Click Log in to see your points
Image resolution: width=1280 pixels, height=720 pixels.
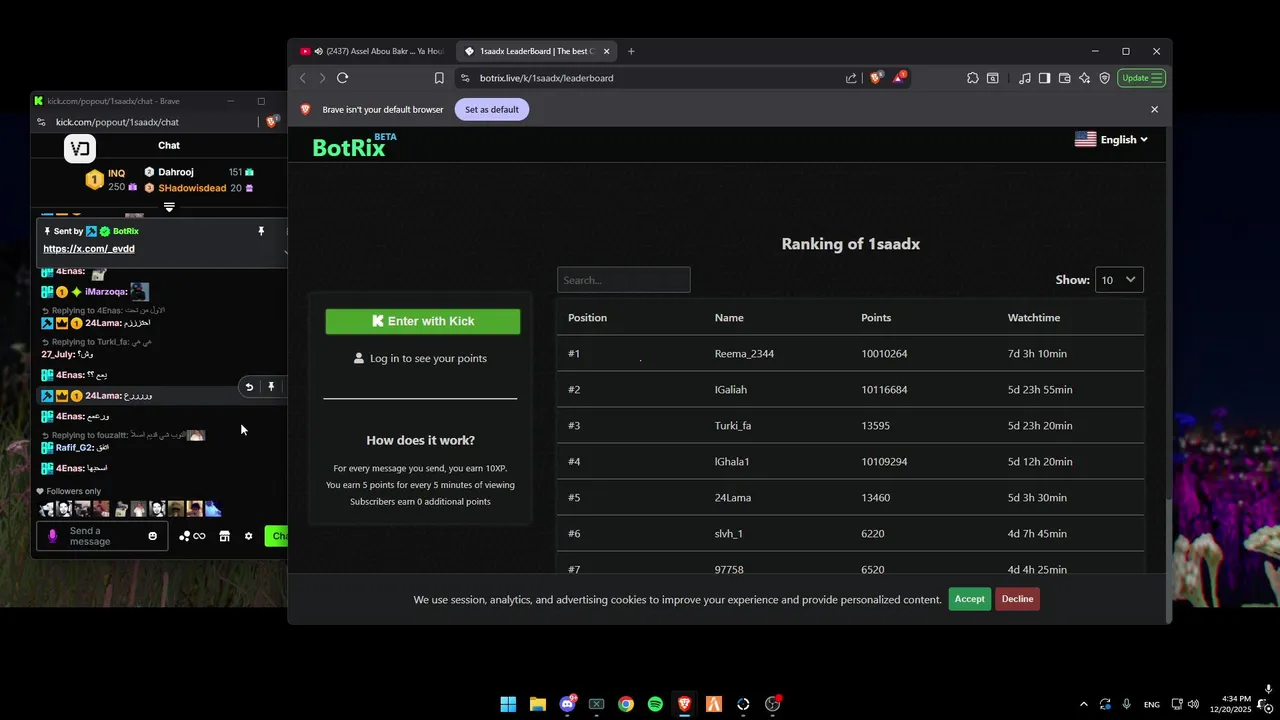[420, 358]
